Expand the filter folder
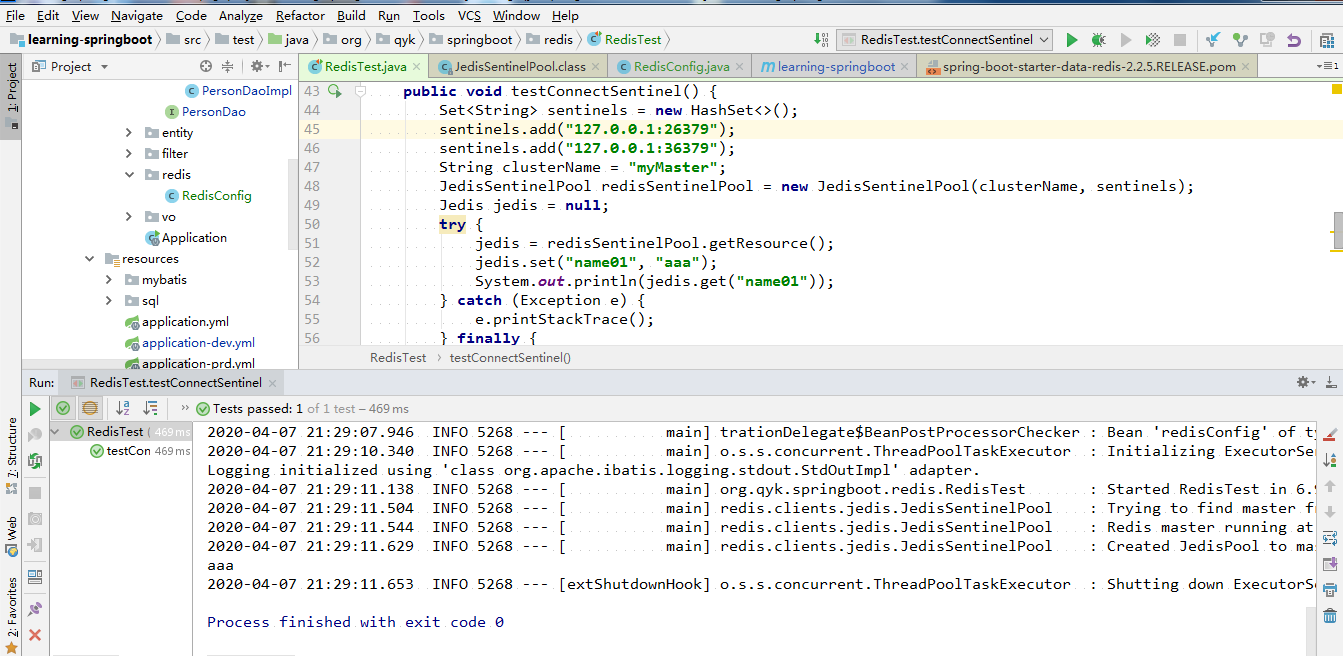 tap(129, 153)
